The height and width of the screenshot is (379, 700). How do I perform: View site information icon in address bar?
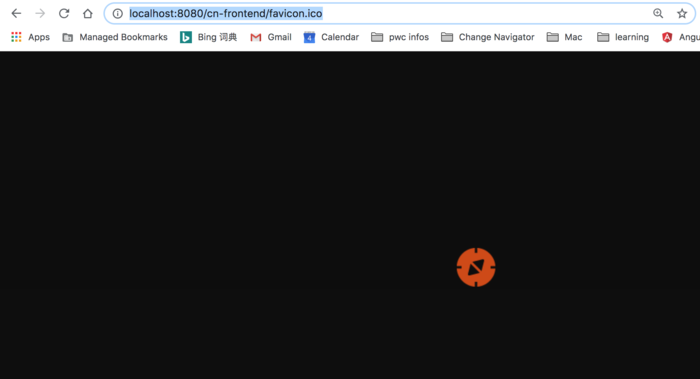click(x=117, y=13)
